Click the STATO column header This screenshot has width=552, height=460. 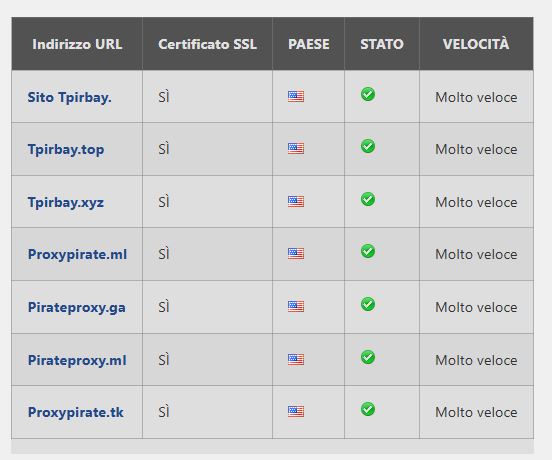pyautogui.click(x=382, y=44)
